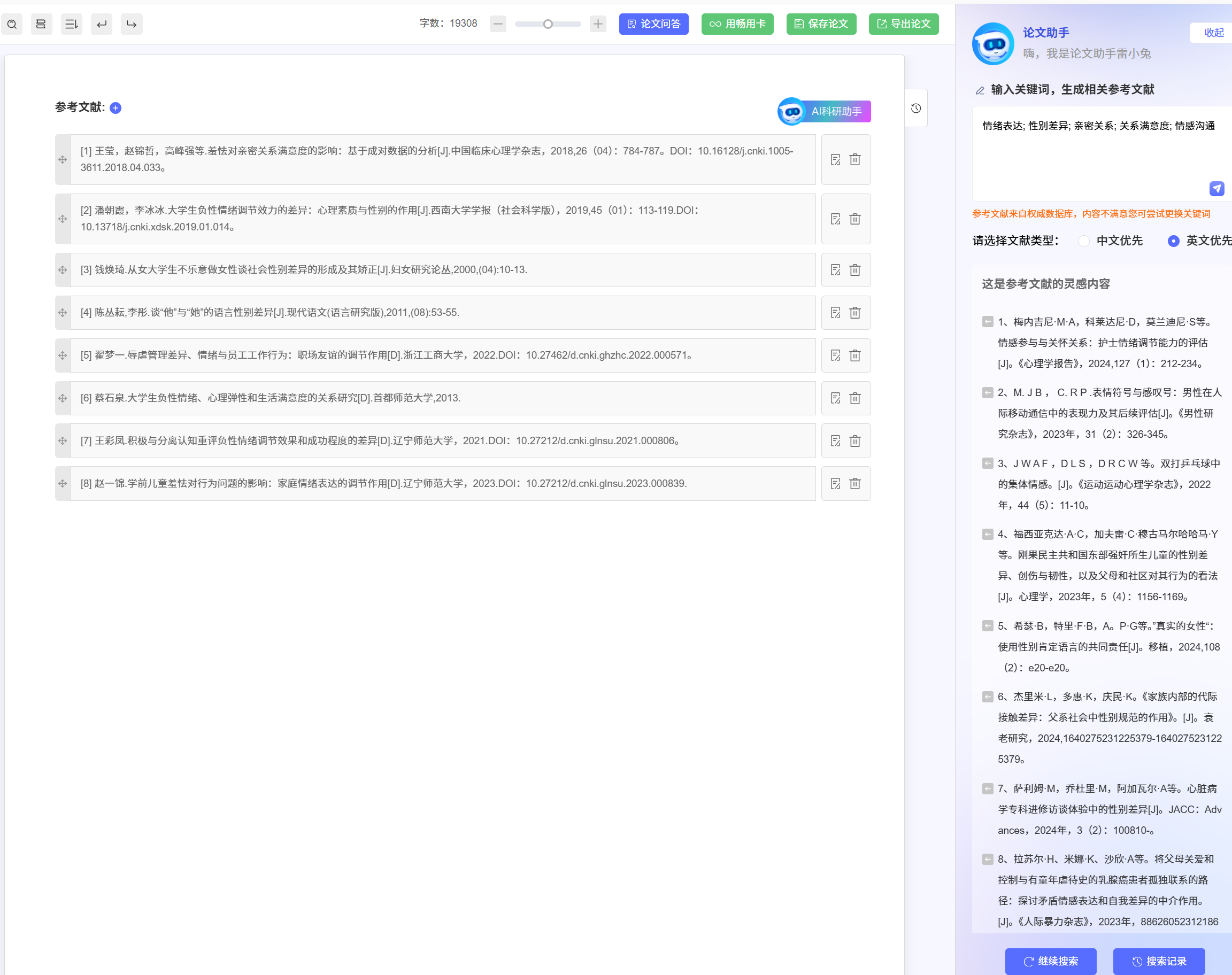Collapse the assistant panel with 收起
The image size is (1232, 975).
[1213, 33]
